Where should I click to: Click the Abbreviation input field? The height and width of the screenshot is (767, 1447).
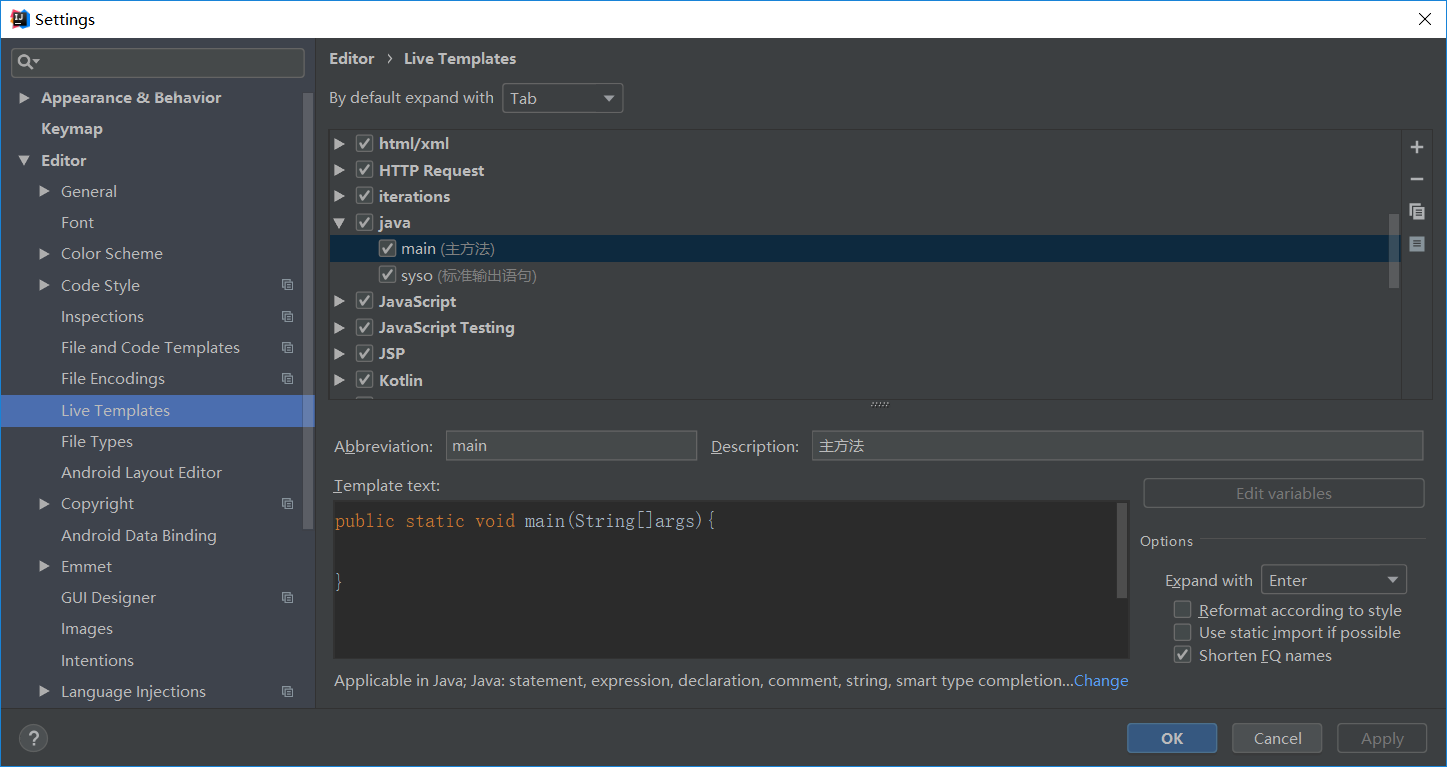coord(570,446)
